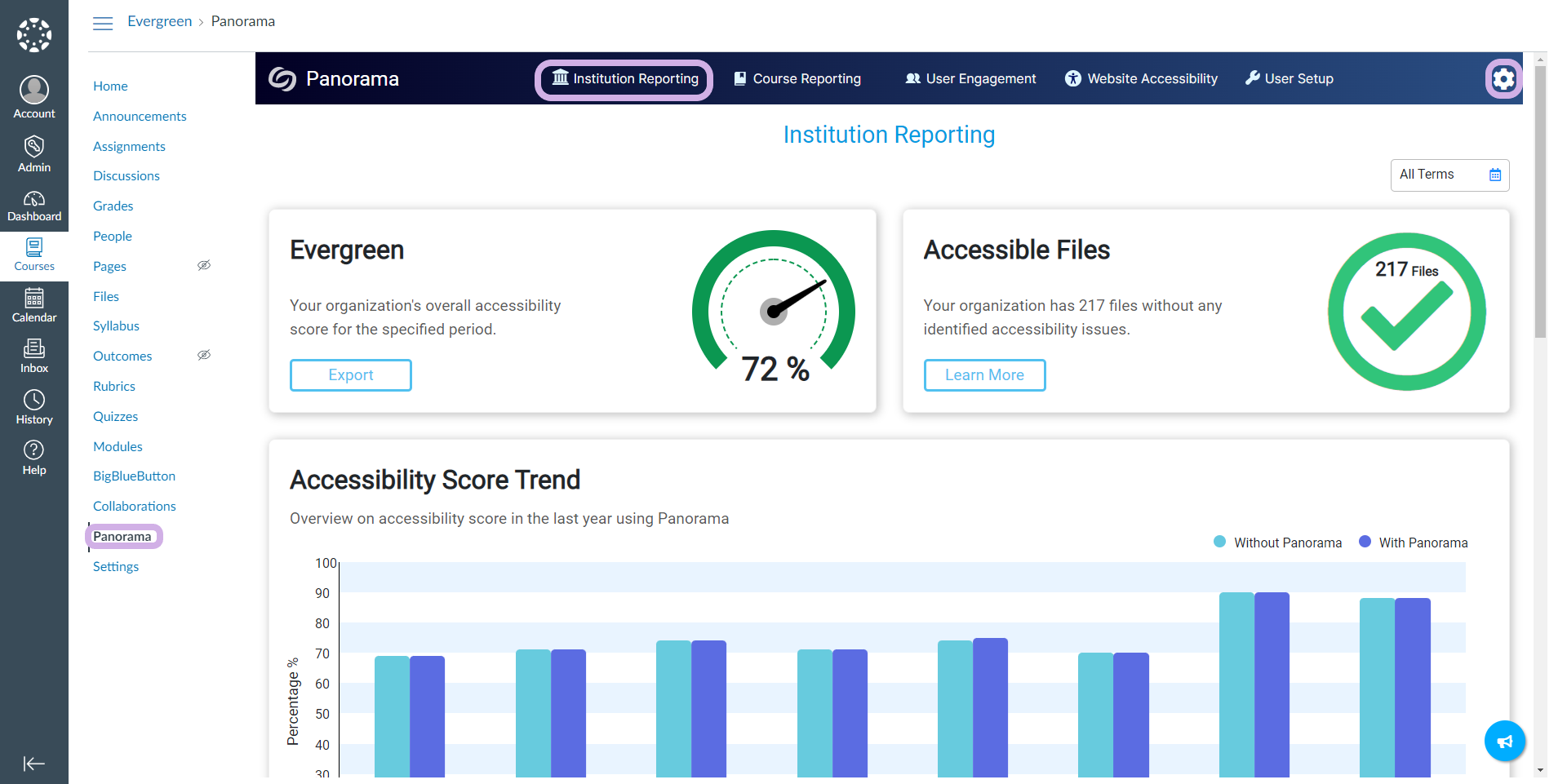1567x784 pixels.
Task: Open Quizzes in course navigation
Action: tap(116, 416)
